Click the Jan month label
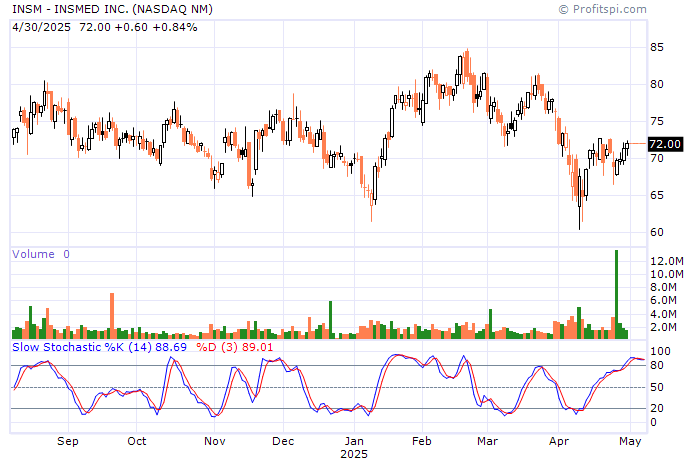 click(x=354, y=441)
